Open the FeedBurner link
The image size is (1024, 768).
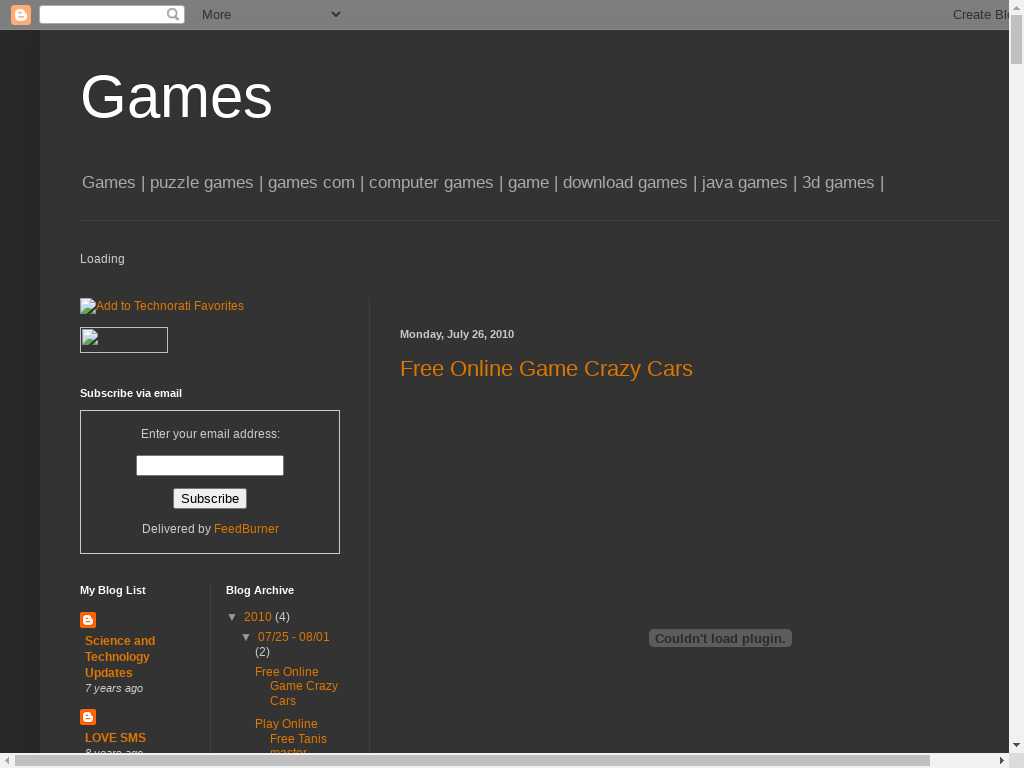pyautogui.click(x=246, y=529)
